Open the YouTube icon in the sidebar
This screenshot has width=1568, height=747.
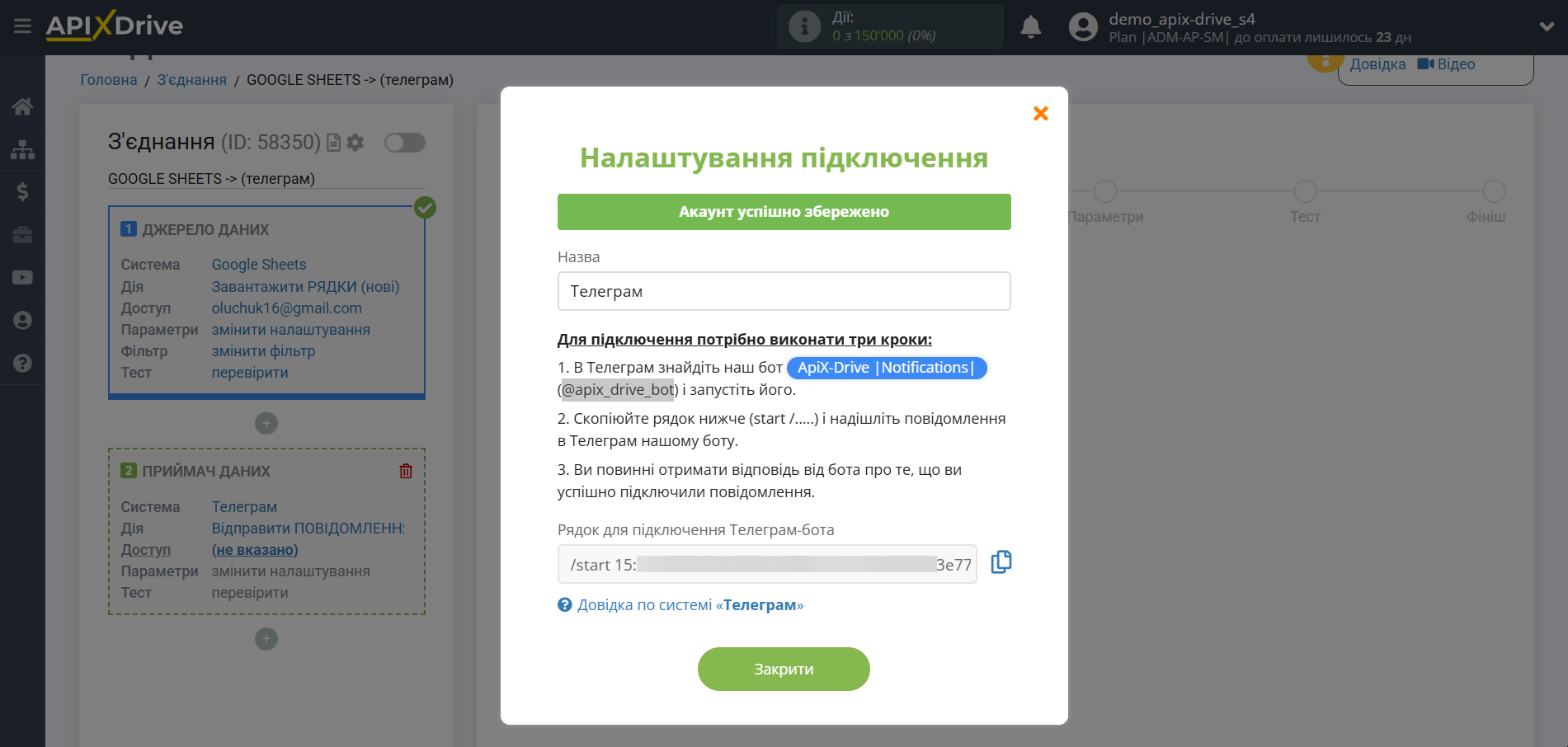22,277
